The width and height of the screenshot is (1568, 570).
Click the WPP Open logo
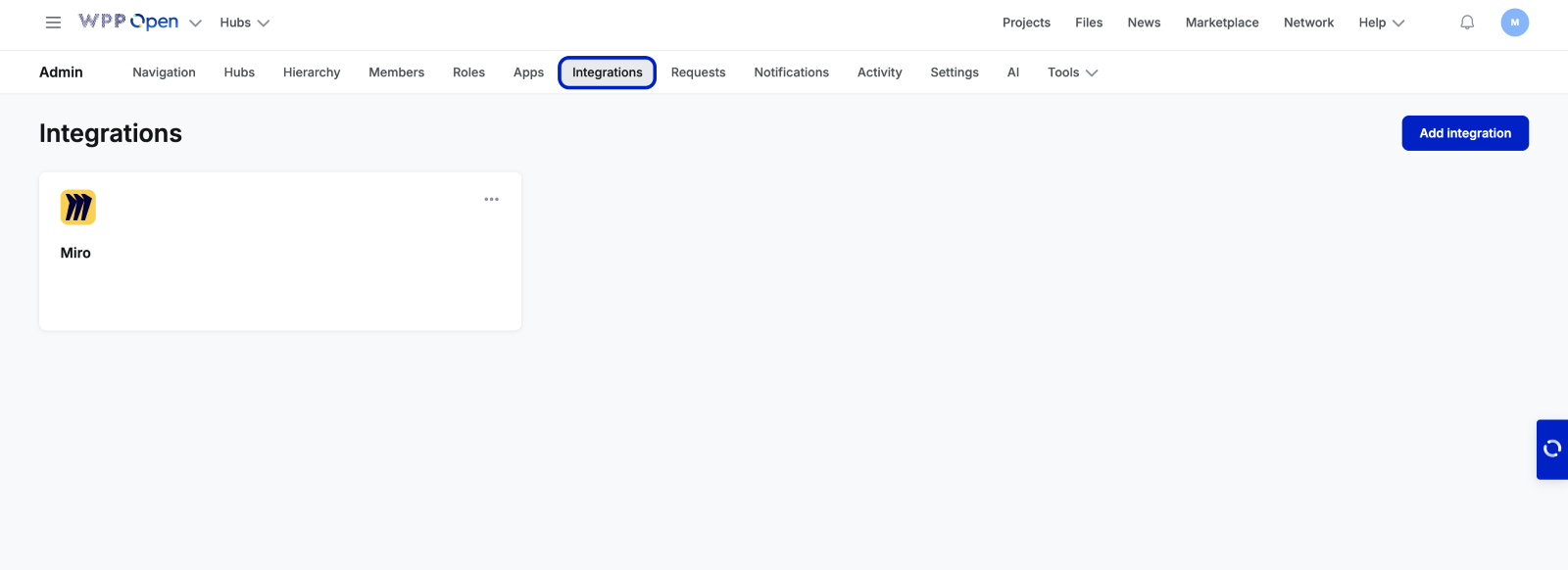[128, 22]
